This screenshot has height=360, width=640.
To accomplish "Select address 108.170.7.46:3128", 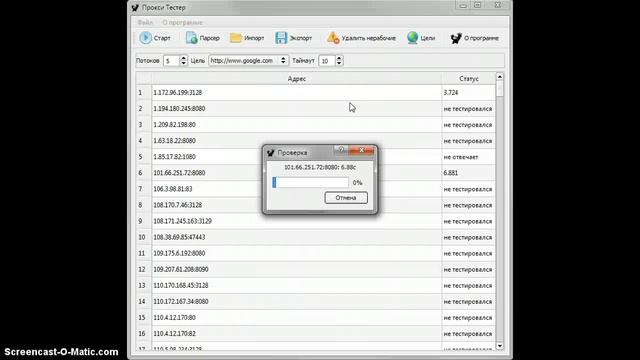I will tap(178, 205).
